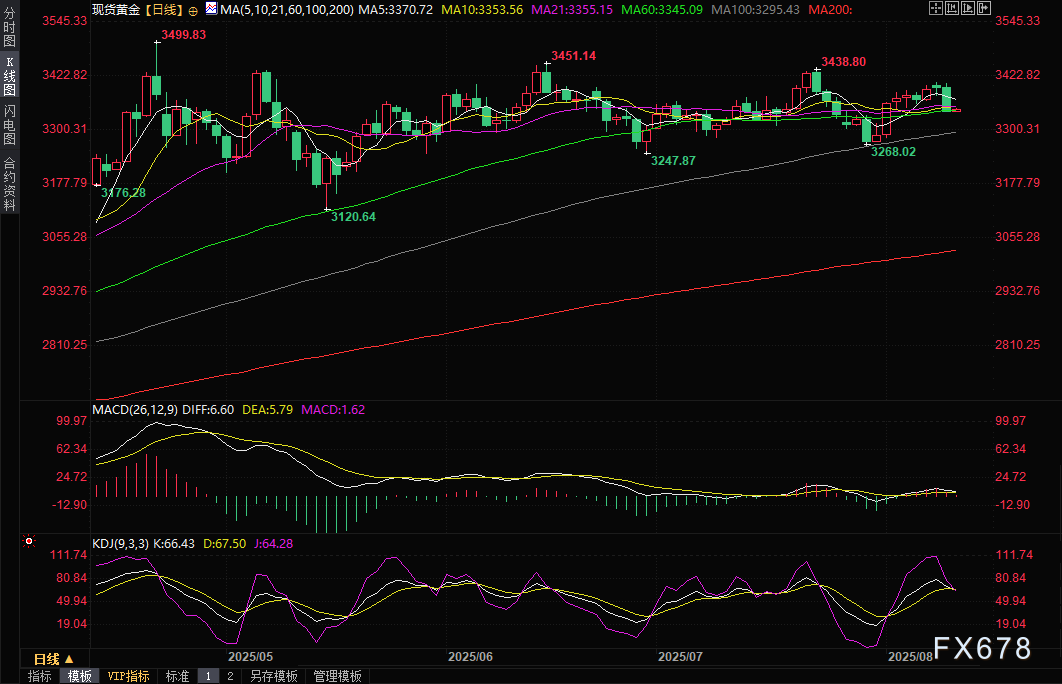Click the first chart tool icon at top right
Image resolution: width=1062 pixels, height=684 pixels.
click(935, 9)
